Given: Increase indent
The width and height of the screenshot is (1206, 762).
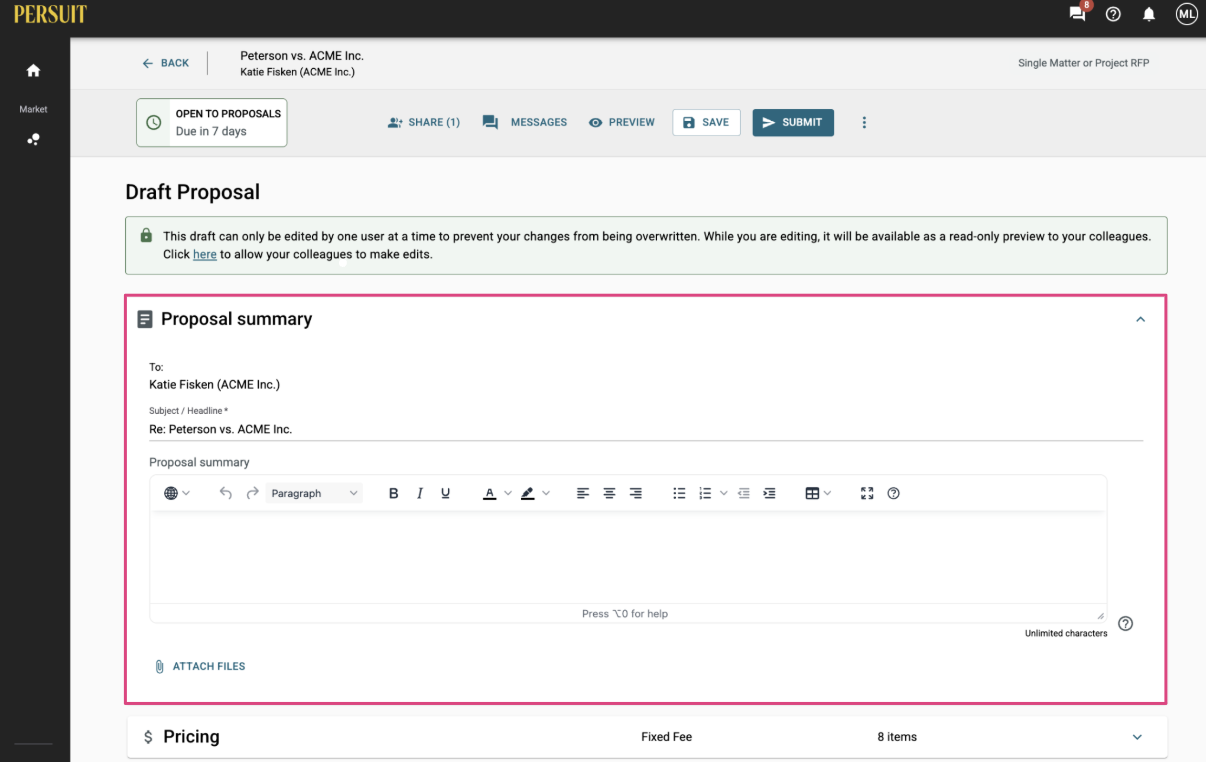Looking at the screenshot, I should 769,493.
